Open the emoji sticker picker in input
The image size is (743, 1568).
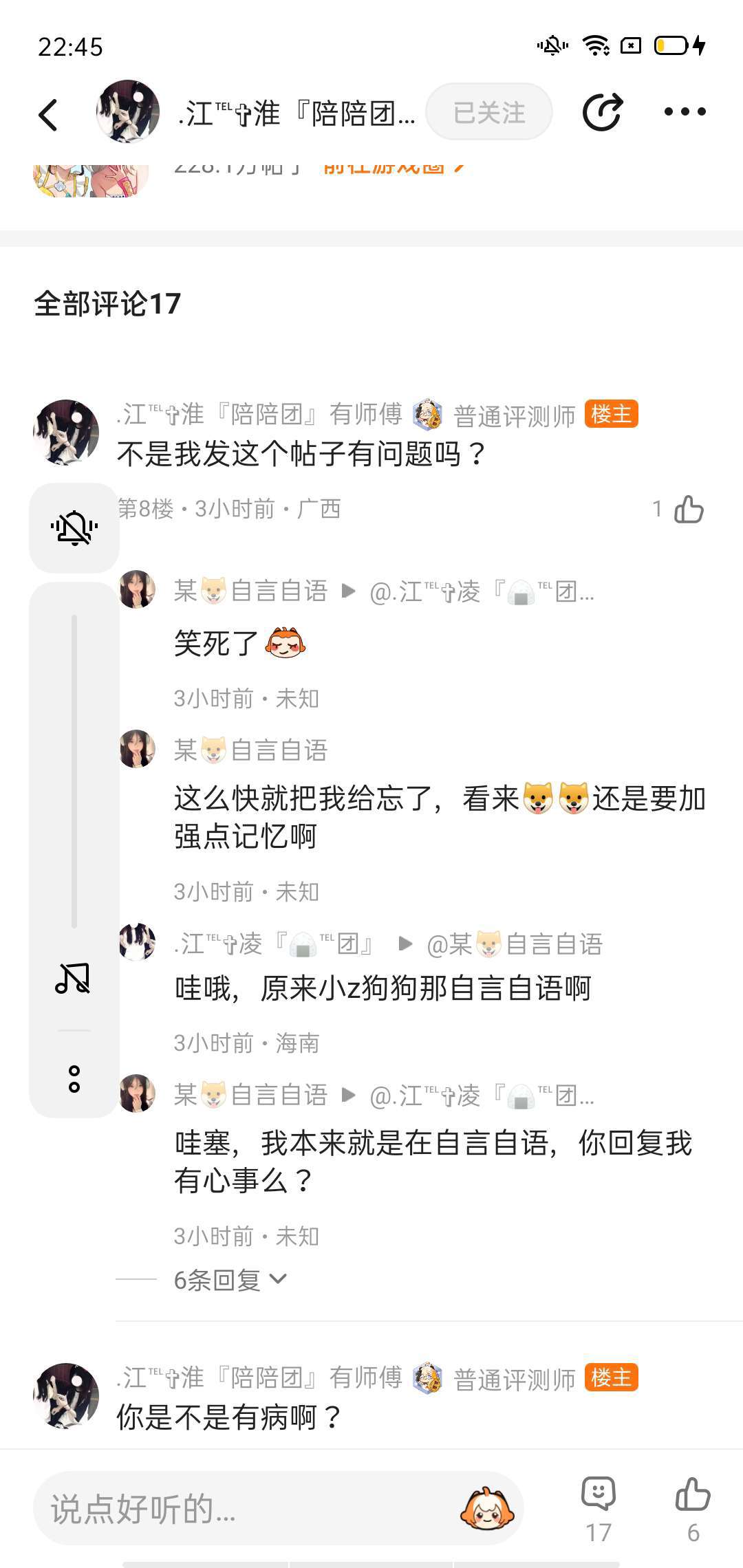click(486, 1510)
